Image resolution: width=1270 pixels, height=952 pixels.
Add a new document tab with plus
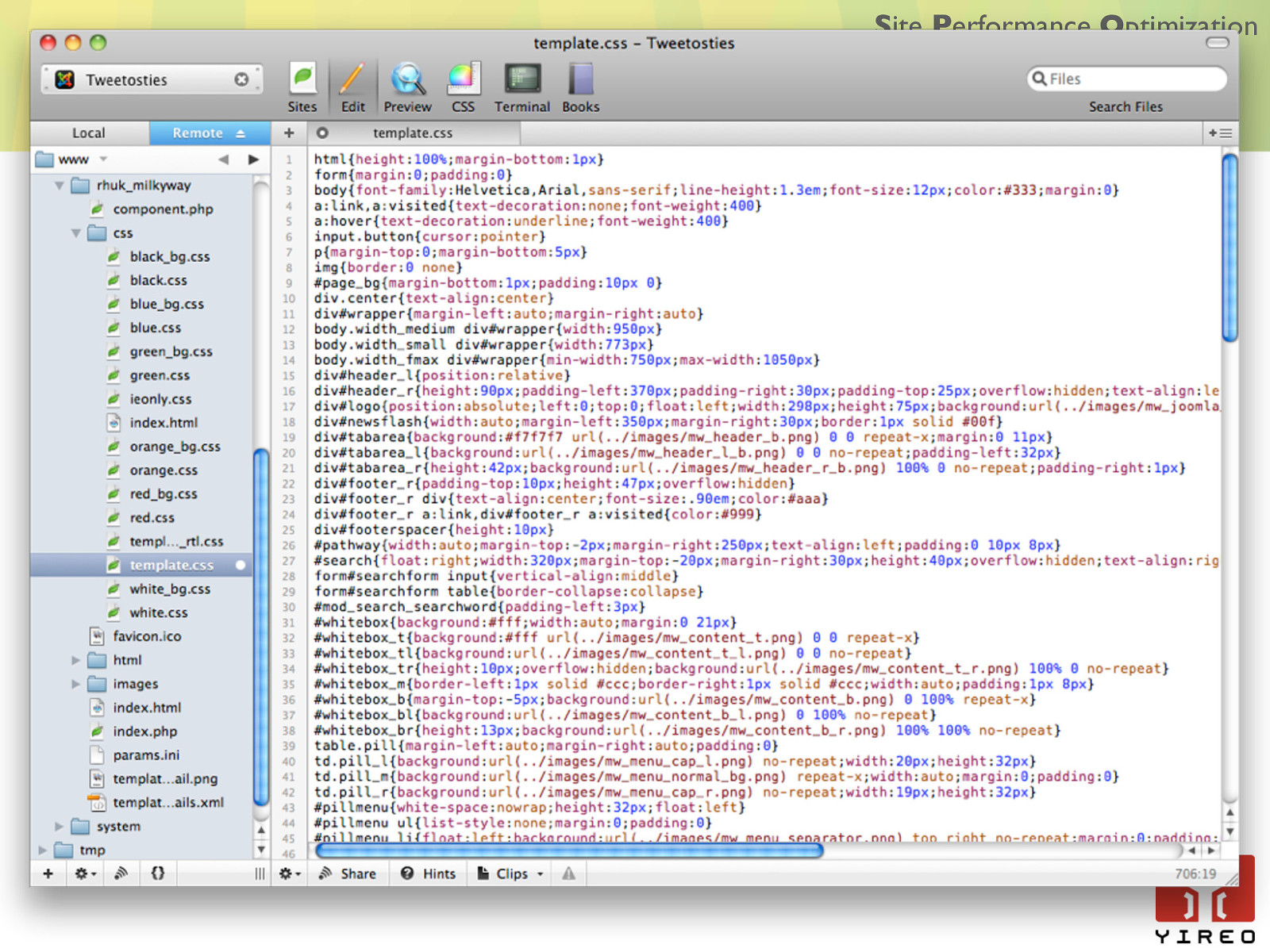(x=289, y=133)
